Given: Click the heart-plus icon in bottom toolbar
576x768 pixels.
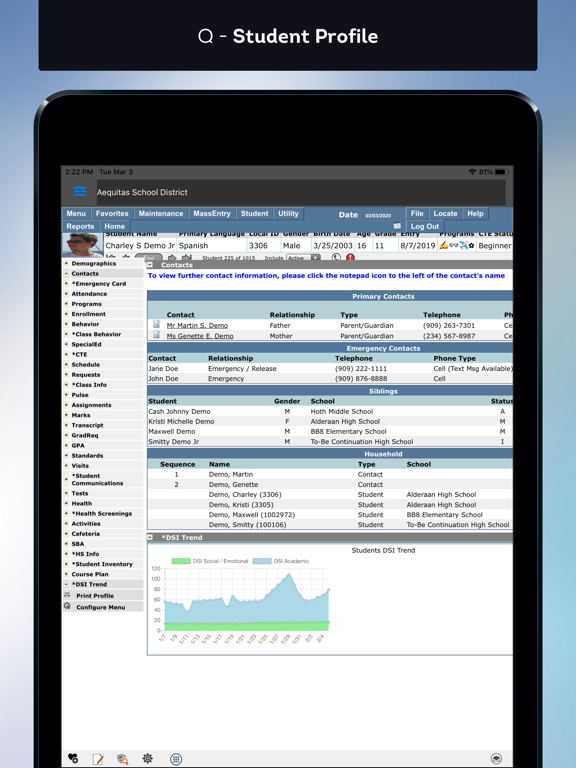Looking at the screenshot, I should tap(73, 759).
